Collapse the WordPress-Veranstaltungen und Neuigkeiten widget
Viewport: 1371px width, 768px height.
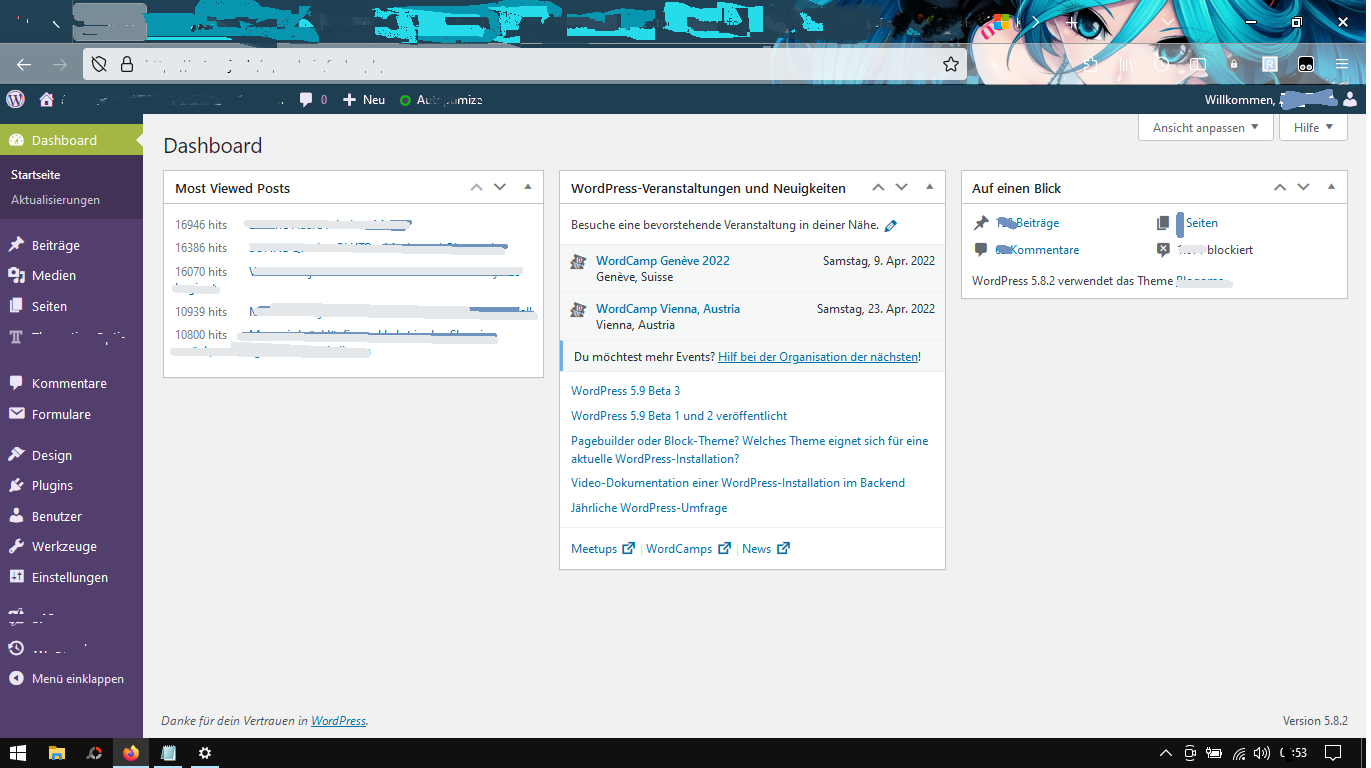[x=929, y=187]
